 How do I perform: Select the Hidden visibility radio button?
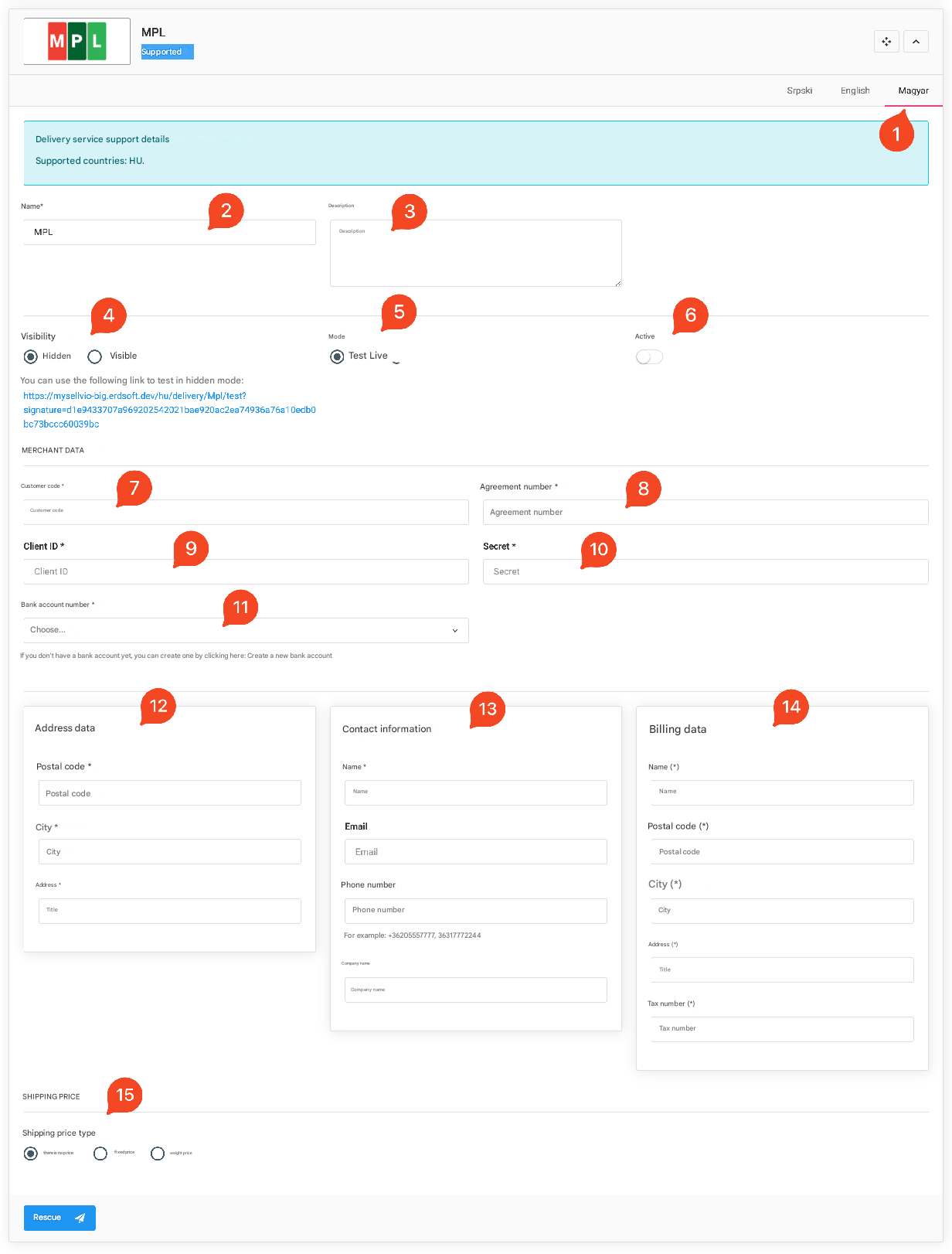pos(31,356)
